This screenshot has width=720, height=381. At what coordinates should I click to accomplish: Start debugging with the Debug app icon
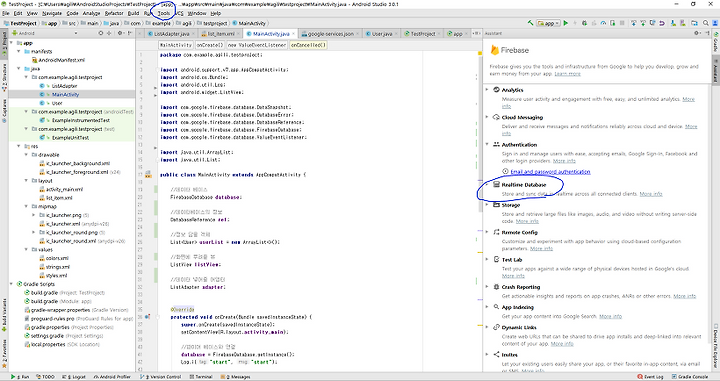585,23
